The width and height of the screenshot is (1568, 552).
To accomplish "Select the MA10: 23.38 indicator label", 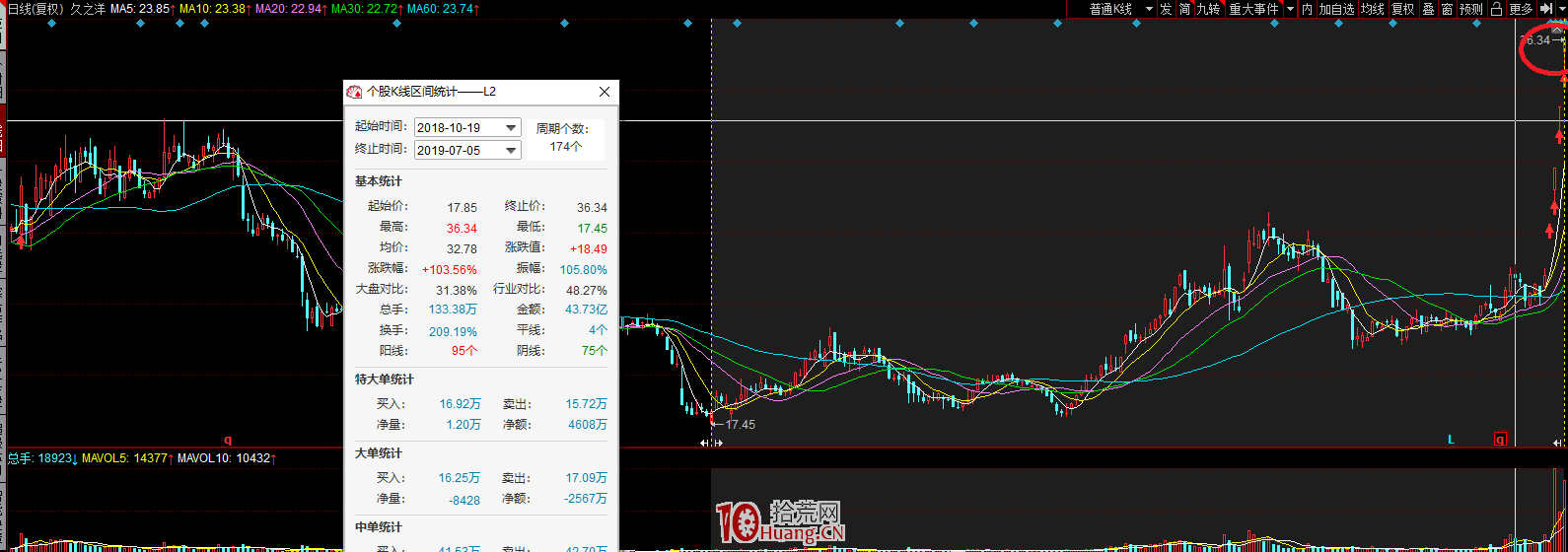I will click(x=215, y=9).
